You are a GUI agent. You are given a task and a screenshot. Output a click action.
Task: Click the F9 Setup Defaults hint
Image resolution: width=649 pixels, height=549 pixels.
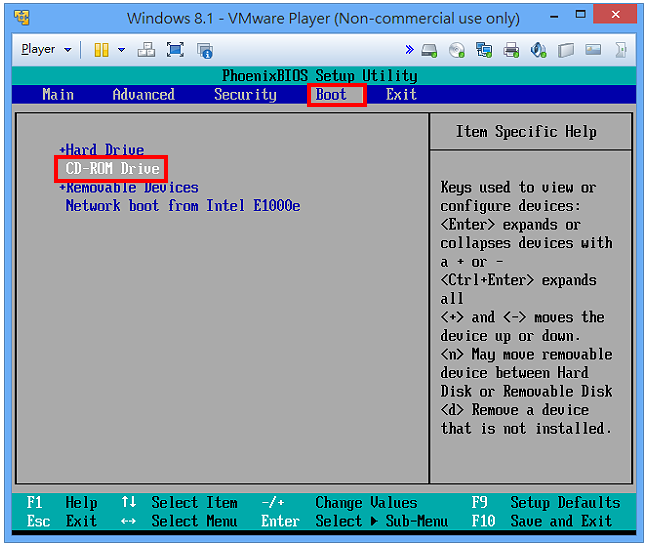546,503
